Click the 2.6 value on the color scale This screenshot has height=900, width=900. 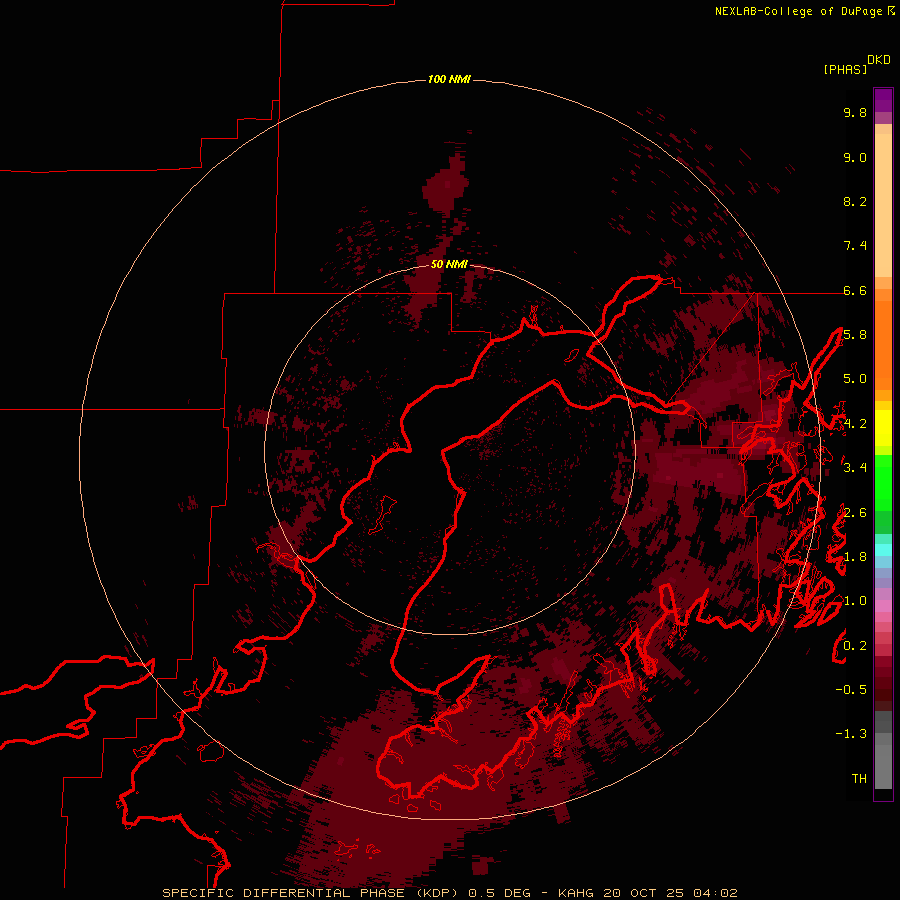click(855, 513)
